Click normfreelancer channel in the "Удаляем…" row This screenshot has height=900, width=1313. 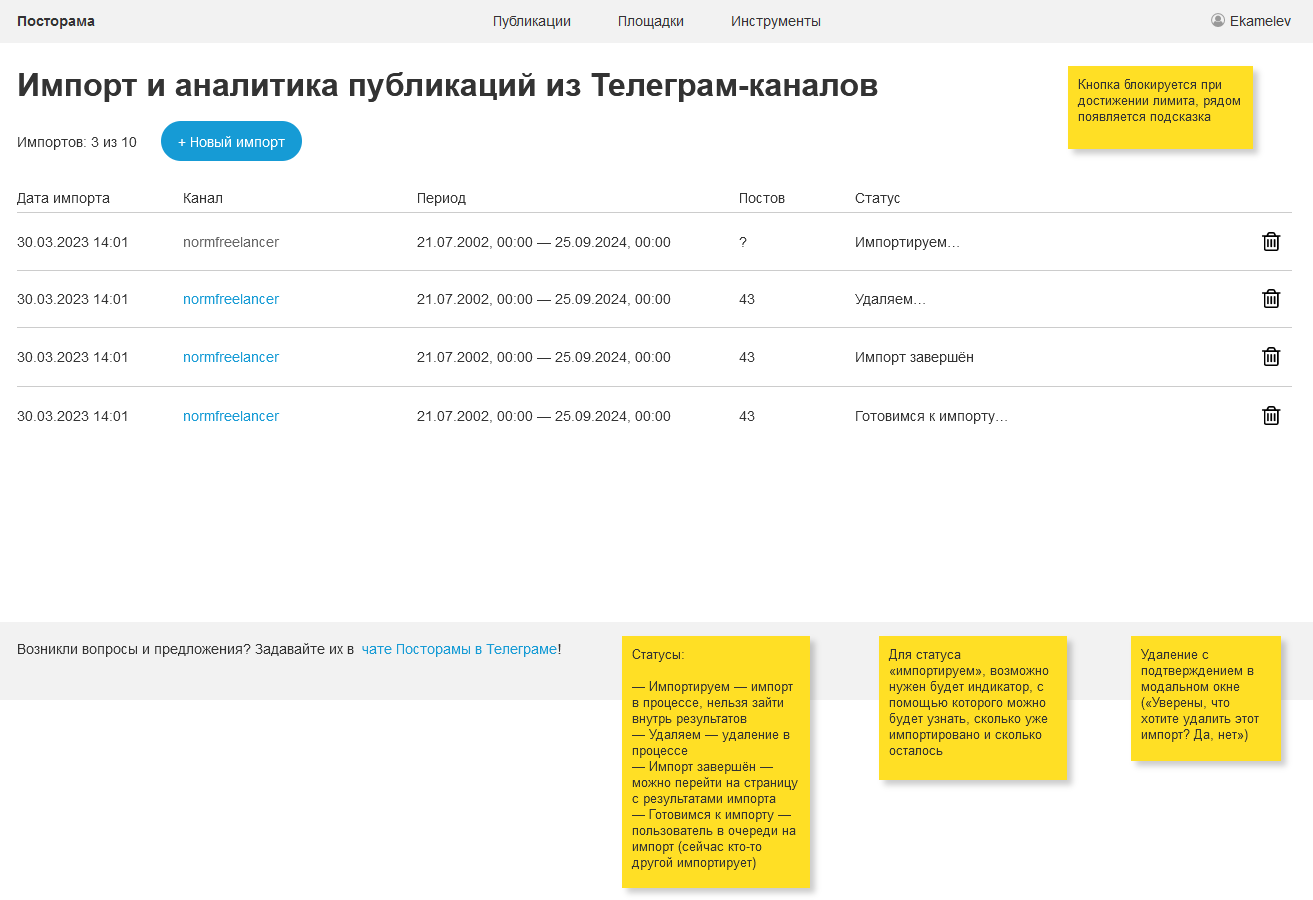[230, 299]
